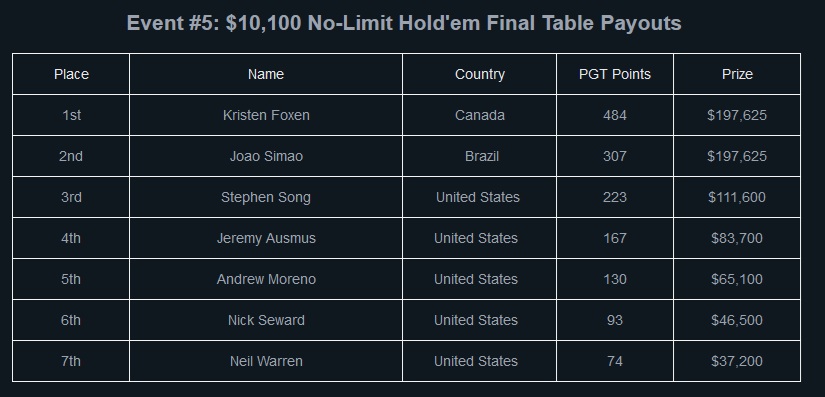Click the PGT Points column header
Image resolution: width=825 pixels, height=397 pixels.
tap(615, 74)
